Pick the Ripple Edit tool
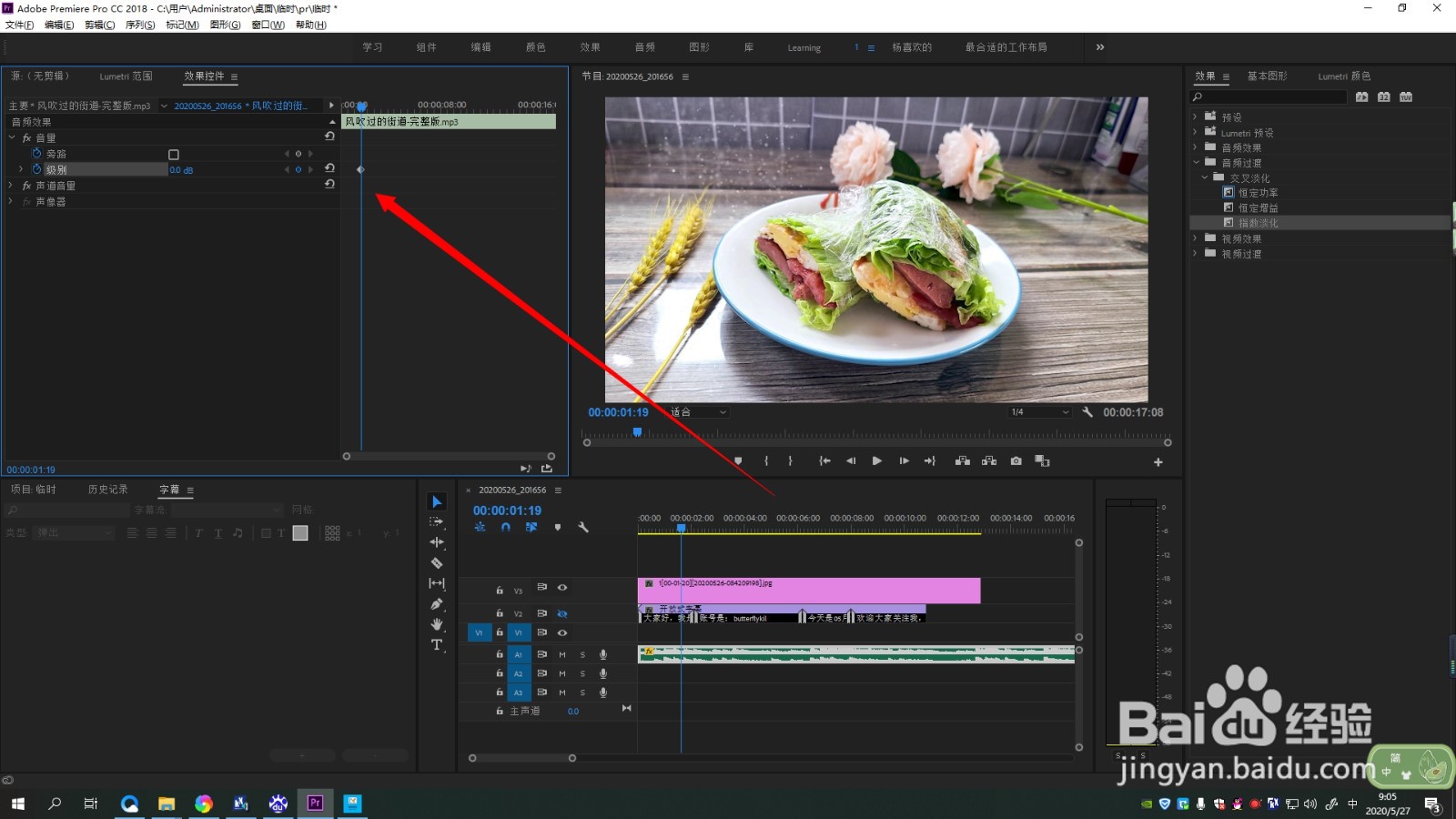The height and width of the screenshot is (819, 1456). point(437,542)
